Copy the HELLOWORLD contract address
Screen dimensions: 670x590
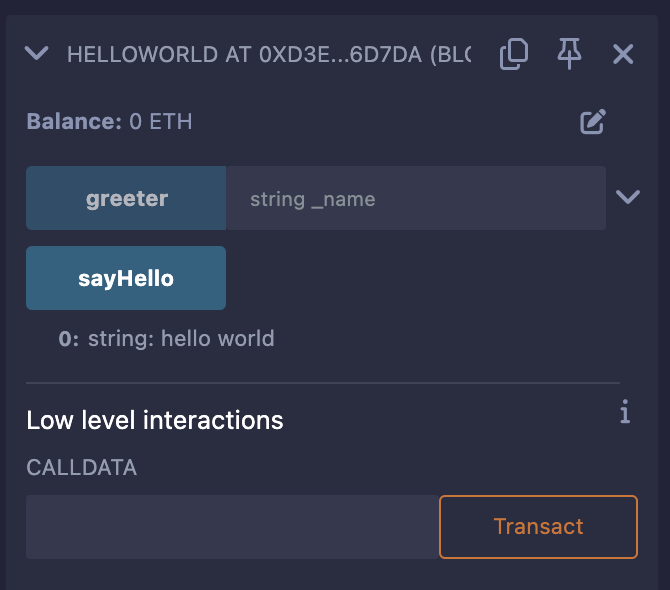[x=514, y=54]
